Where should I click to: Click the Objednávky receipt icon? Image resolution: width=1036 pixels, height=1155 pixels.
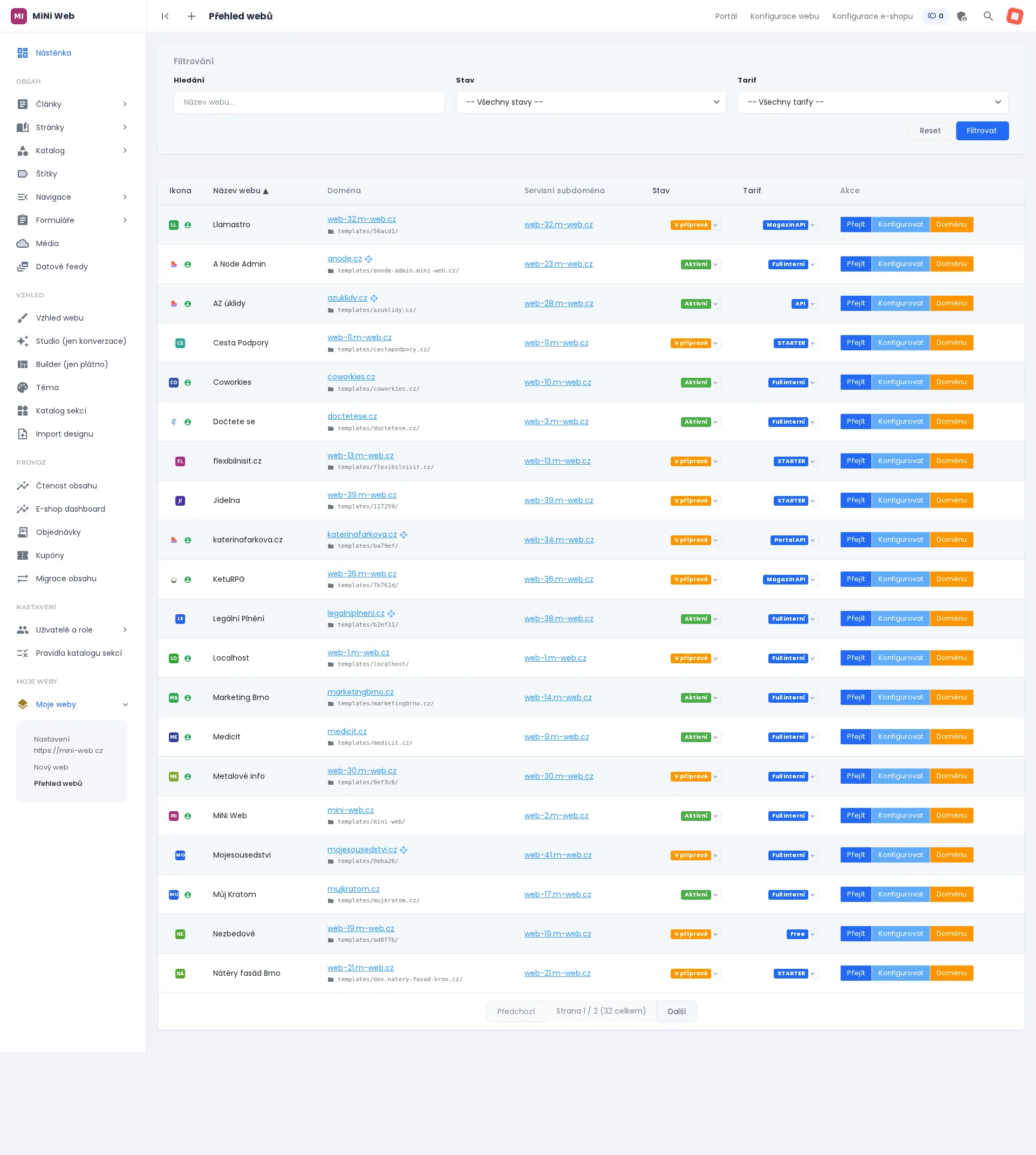[x=23, y=532]
